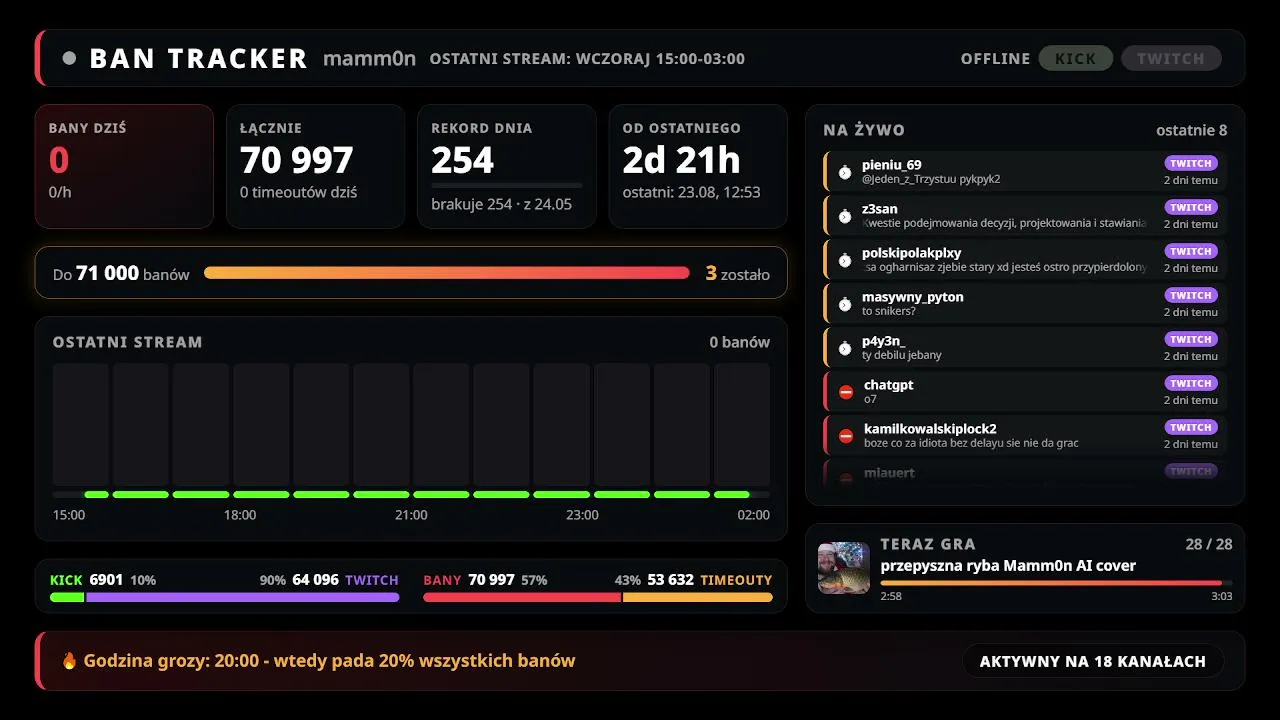Click the song title przepyszna ryba Mamm0n AI cover
The image size is (1280, 720).
coord(1008,566)
